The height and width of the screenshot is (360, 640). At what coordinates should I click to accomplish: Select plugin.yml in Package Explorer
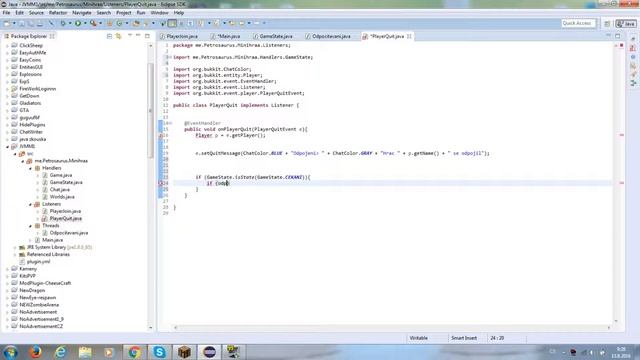[38, 262]
